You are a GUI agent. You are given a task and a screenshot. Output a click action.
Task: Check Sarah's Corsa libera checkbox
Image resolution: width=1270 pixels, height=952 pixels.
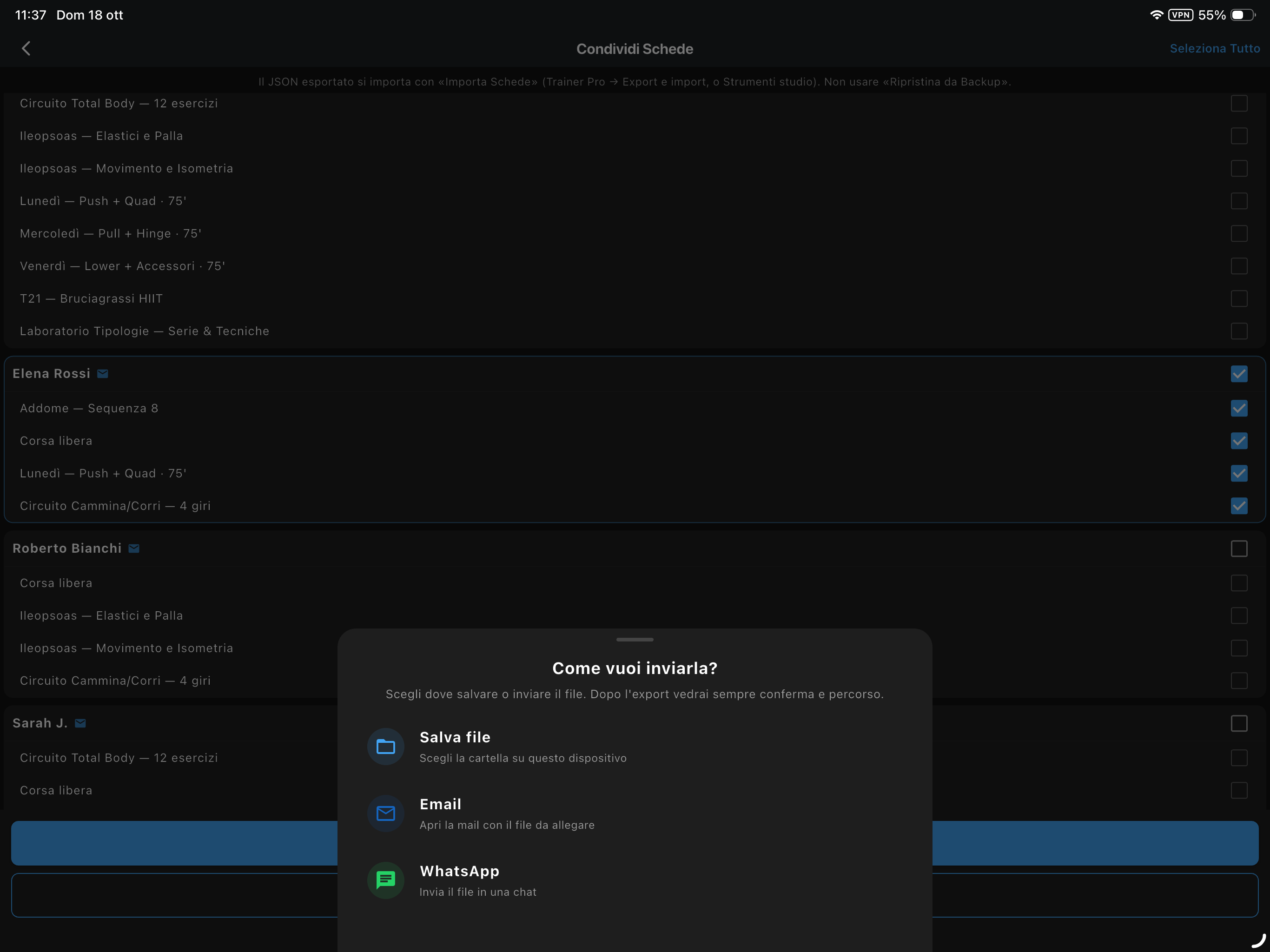point(1239,790)
